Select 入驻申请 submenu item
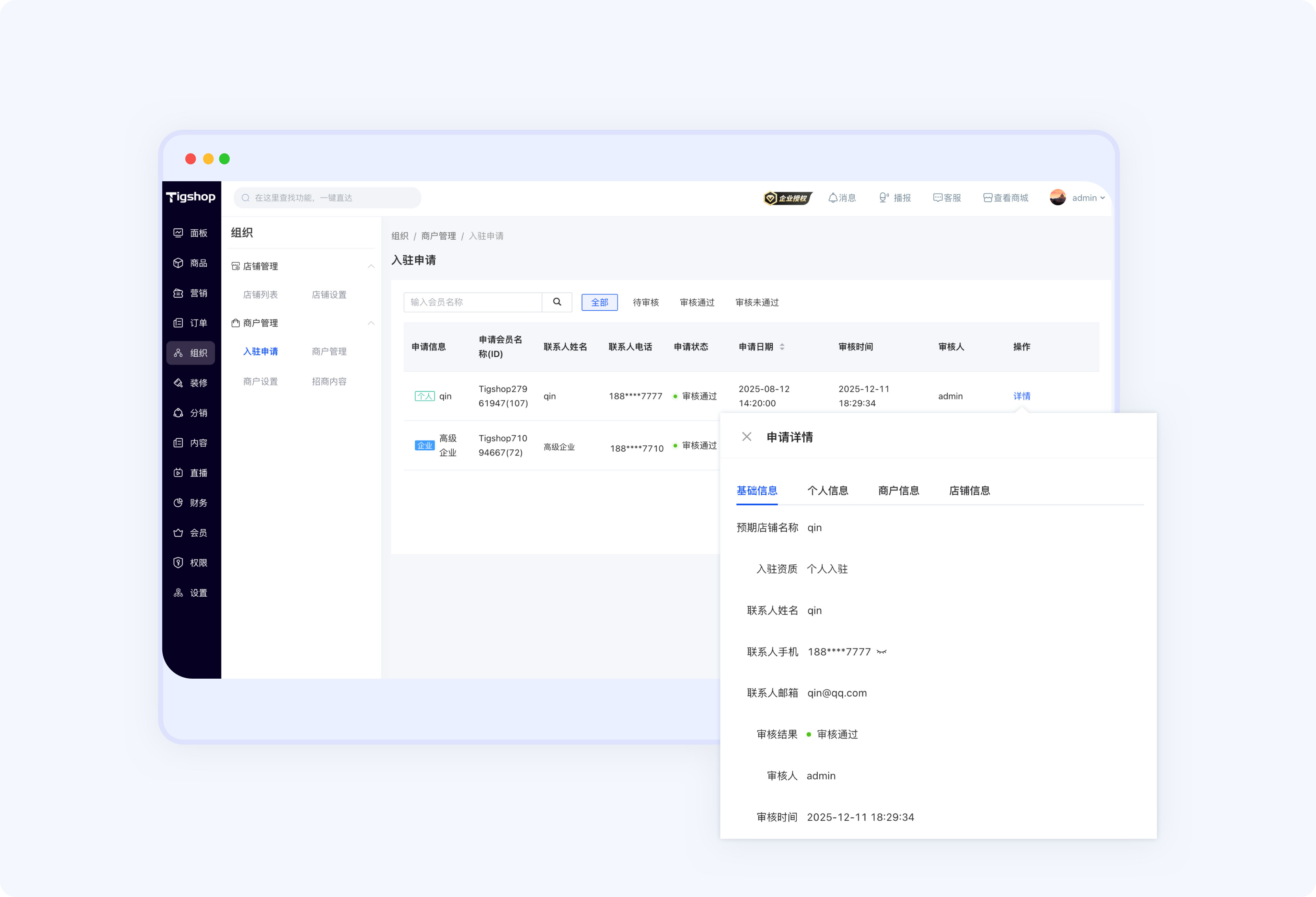 pyautogui.click(x=261, y=351)
